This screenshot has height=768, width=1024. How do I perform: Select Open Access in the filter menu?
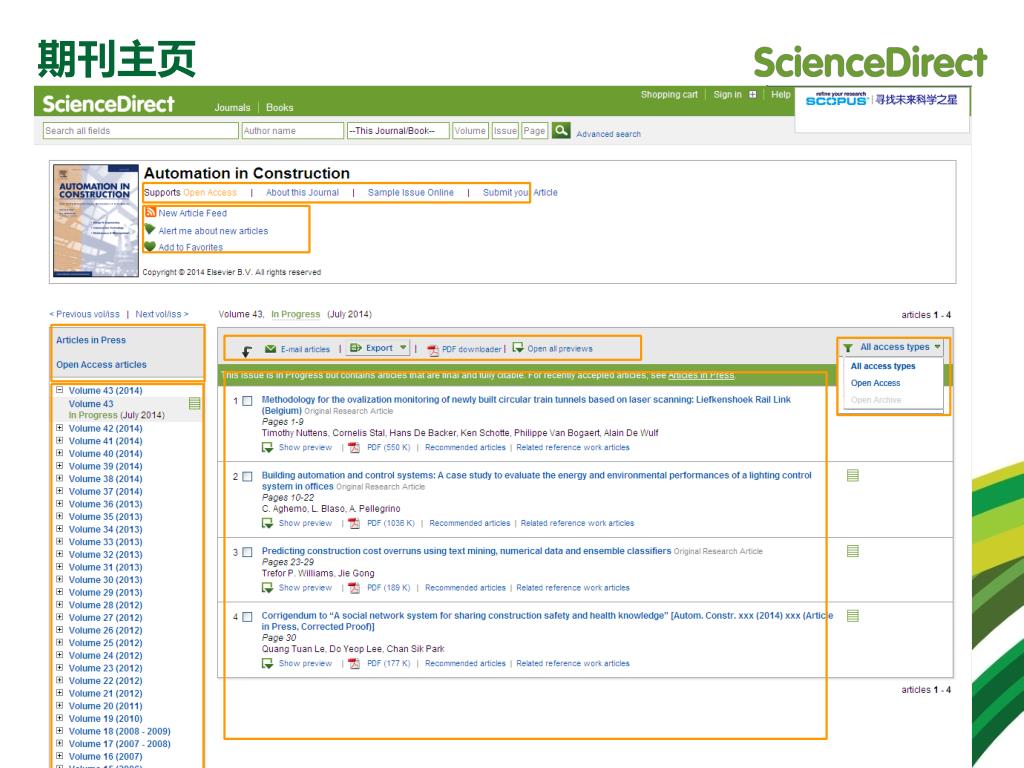tap(875, 383)
